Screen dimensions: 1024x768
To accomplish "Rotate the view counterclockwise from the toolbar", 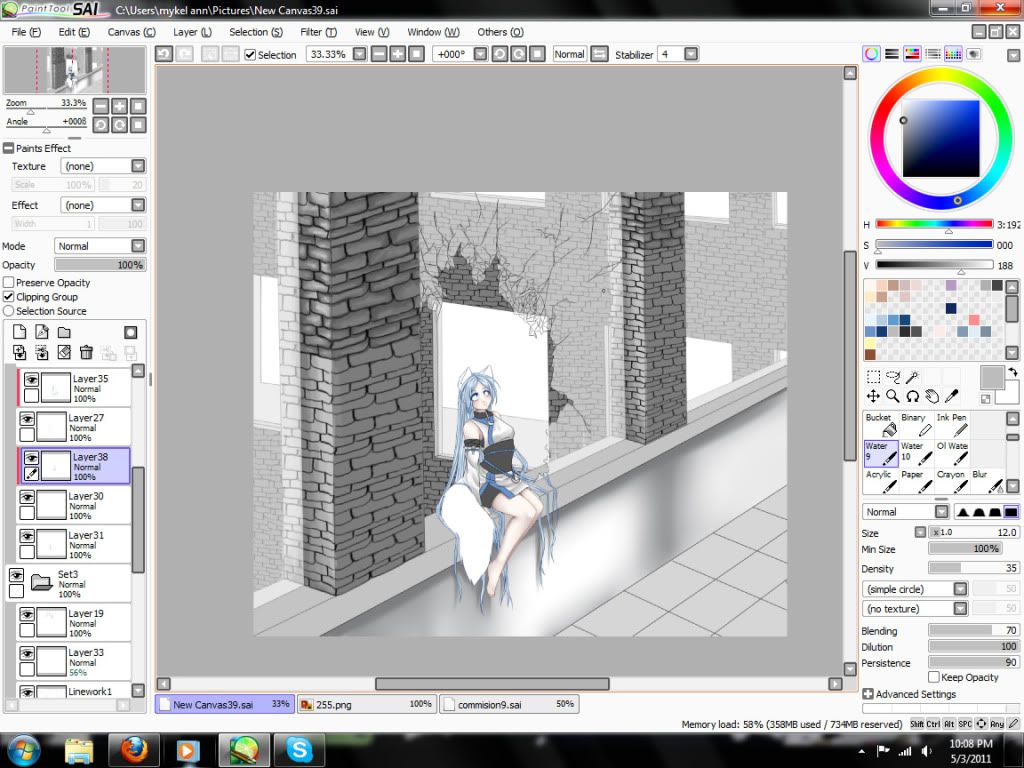I will coord(500,54).
